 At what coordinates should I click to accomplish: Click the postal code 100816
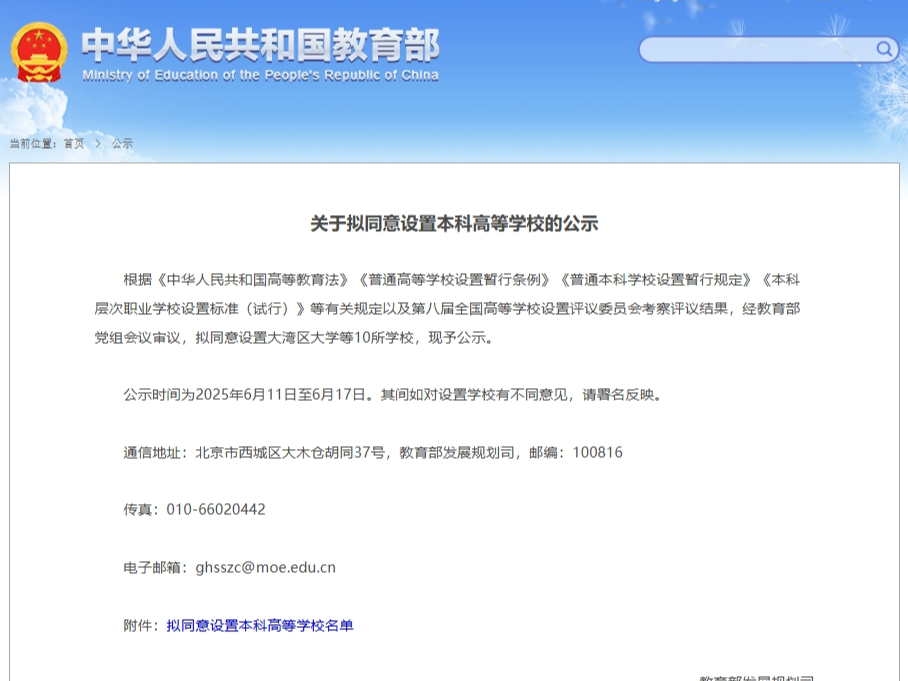click(598, 452)
